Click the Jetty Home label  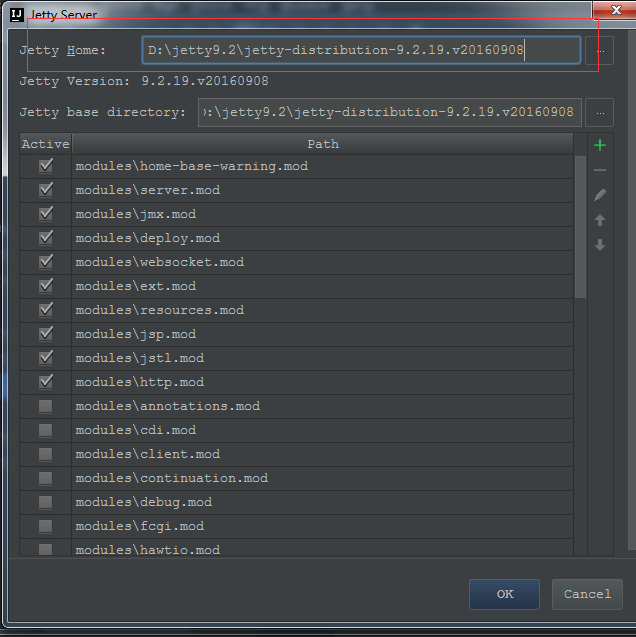(63, 50)
